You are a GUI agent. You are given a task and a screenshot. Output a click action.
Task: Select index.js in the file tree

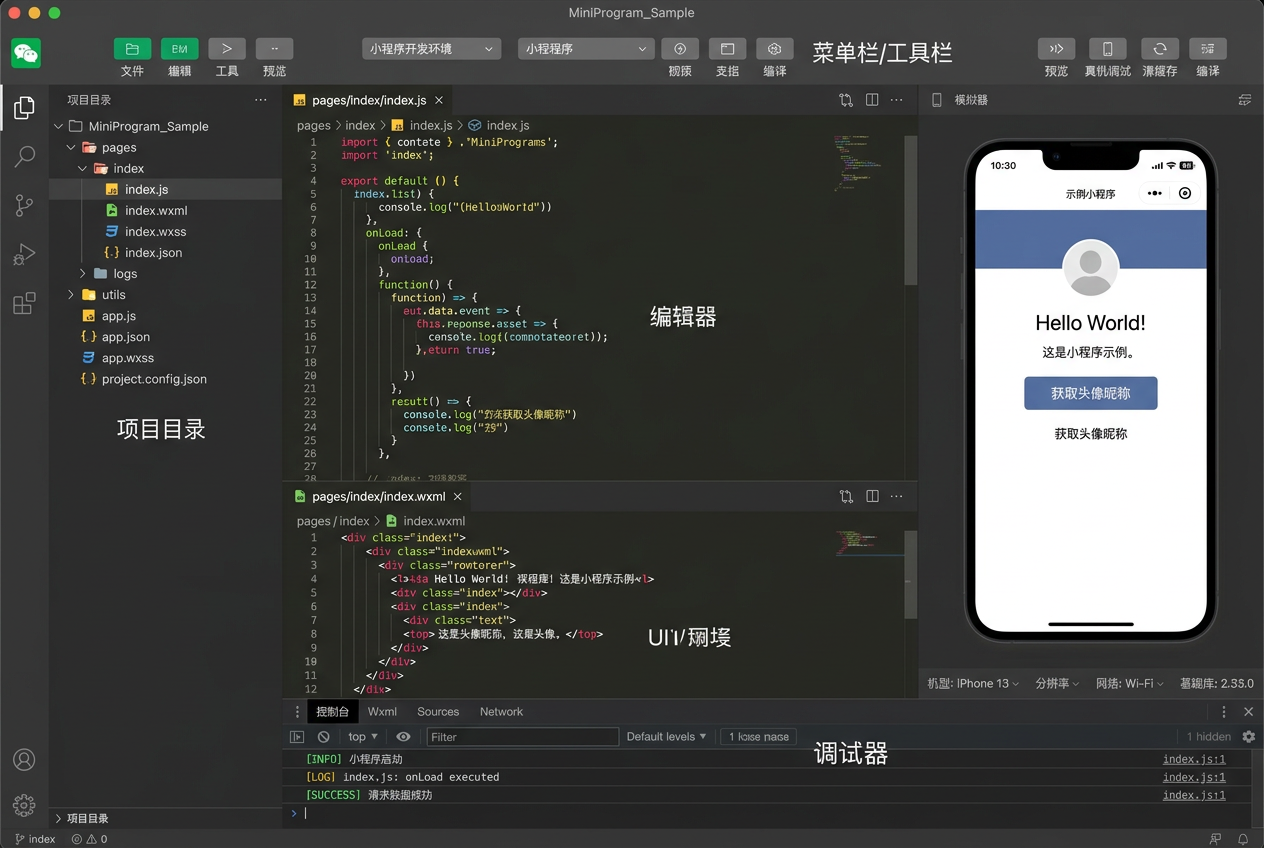tap(166, 189)
